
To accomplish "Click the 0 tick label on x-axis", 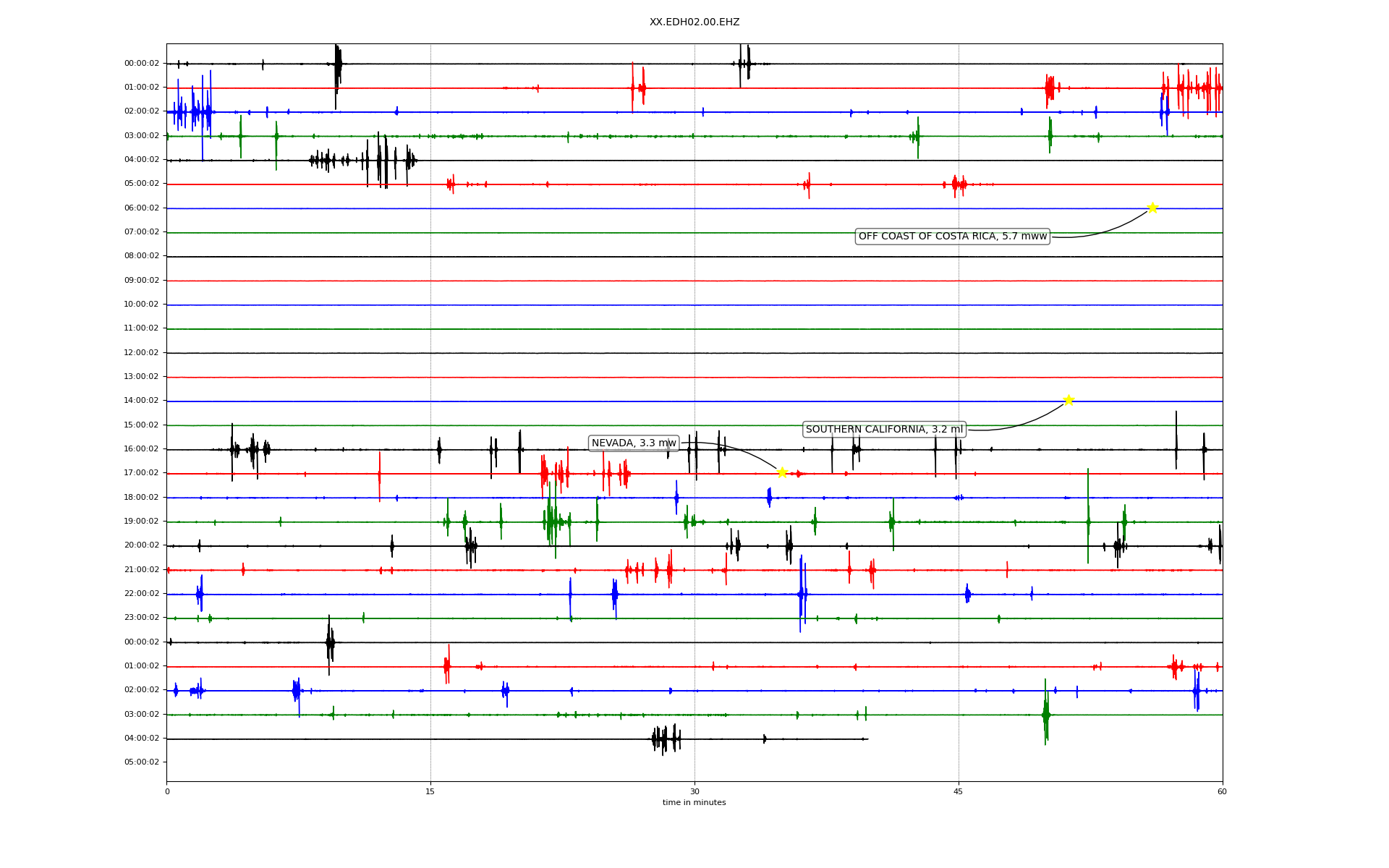I will click(167, 791).
